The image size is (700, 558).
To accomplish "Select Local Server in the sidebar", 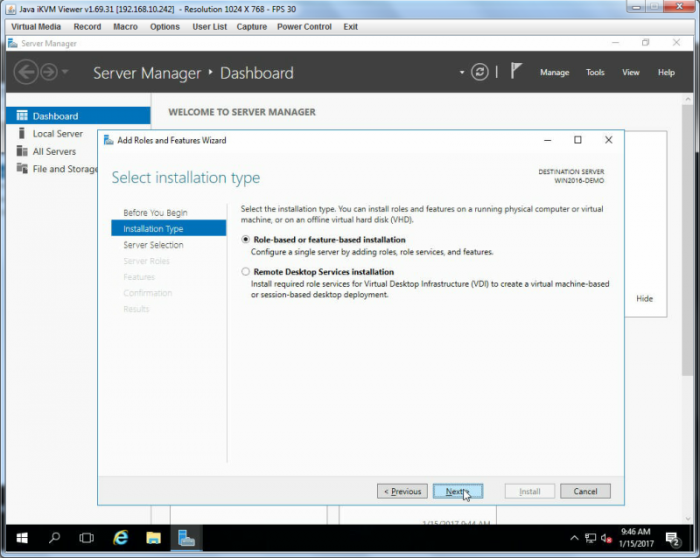I will (x=57, y=133).
